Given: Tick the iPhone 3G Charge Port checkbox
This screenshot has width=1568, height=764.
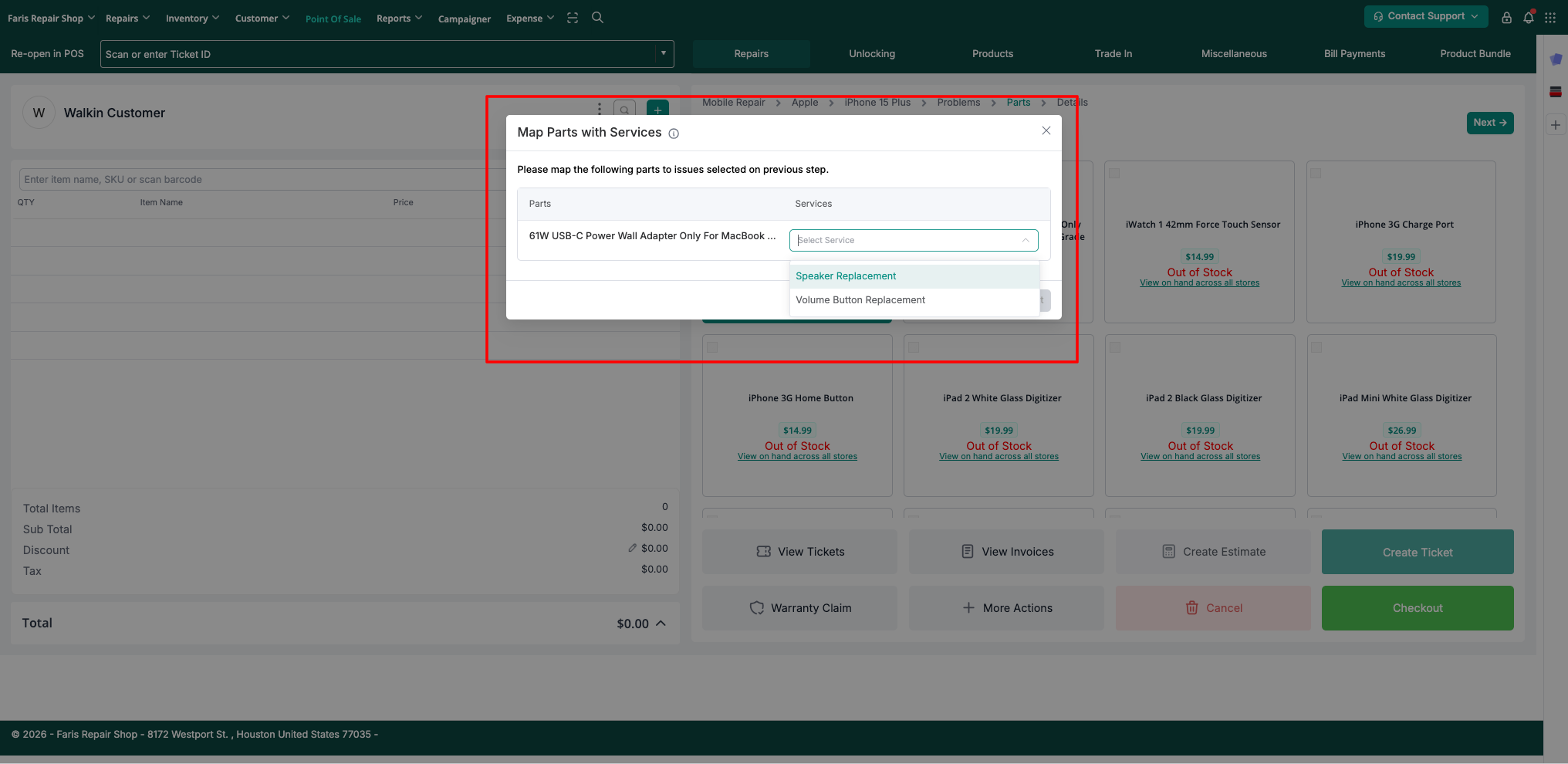Looking at the screenshot, I should click(x=1316, y=174).
